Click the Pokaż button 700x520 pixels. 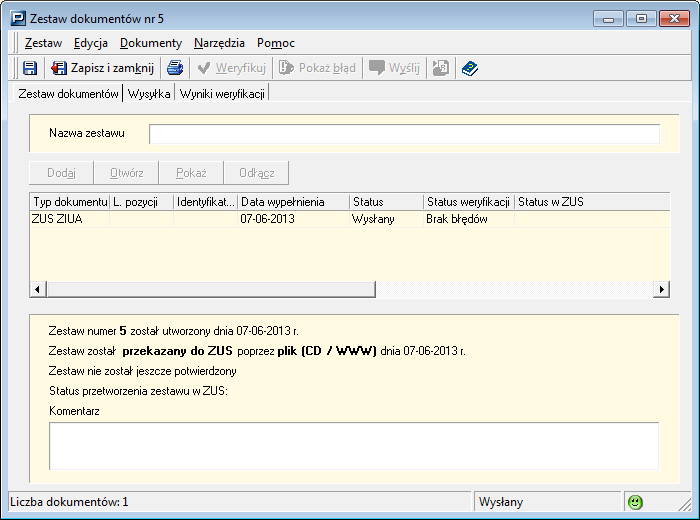point(191,173)
